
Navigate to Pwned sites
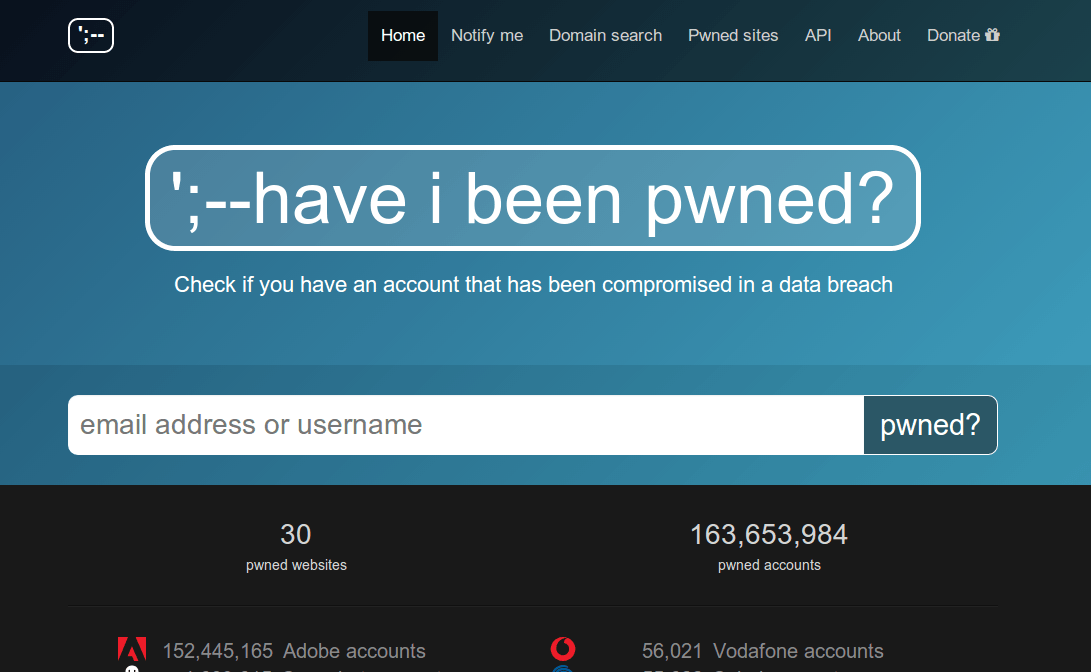click(x=733, y=36)
